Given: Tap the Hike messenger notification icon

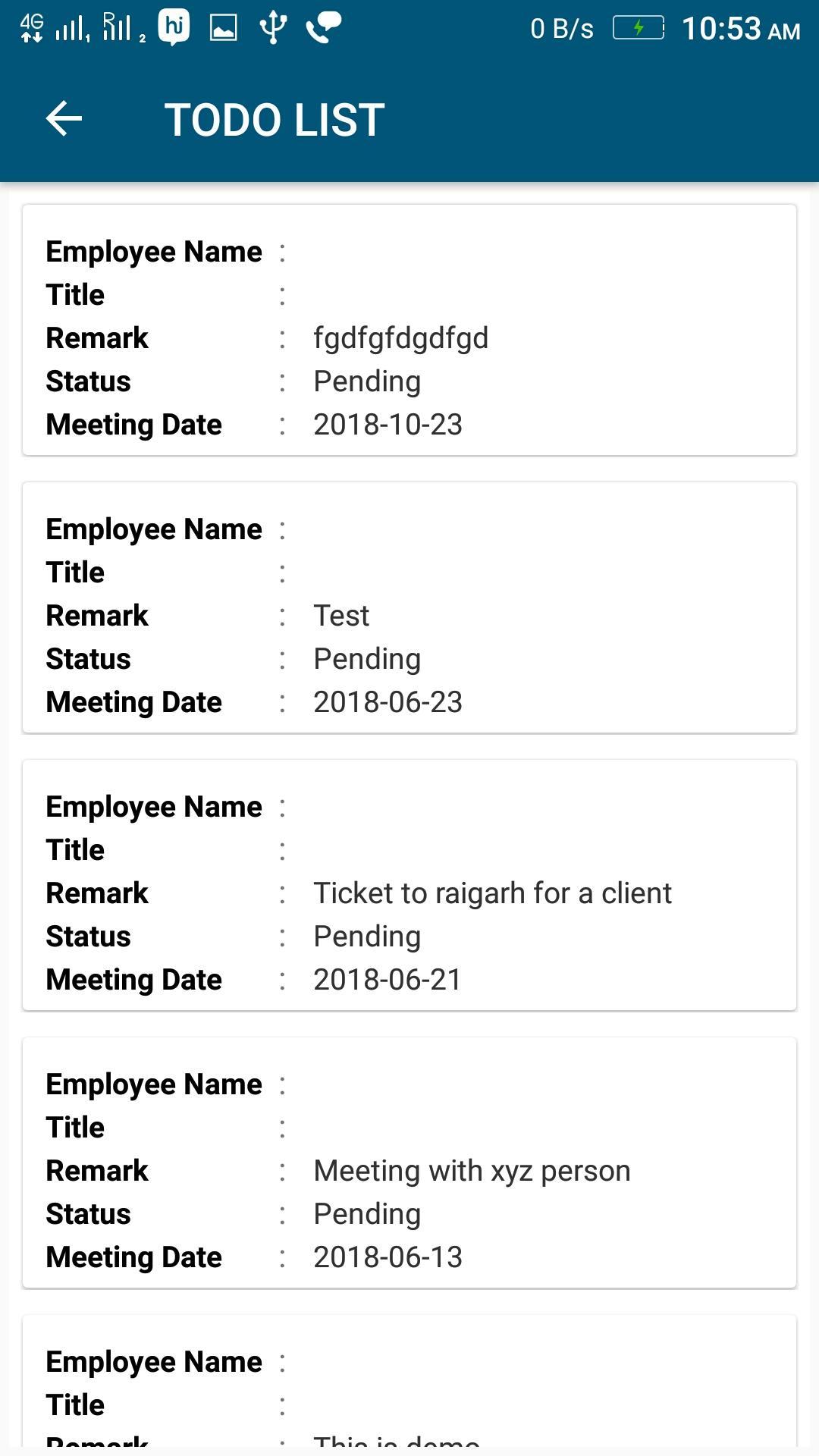Looking at the screenshot, I should pyautogui.click(x=174, y=28).
